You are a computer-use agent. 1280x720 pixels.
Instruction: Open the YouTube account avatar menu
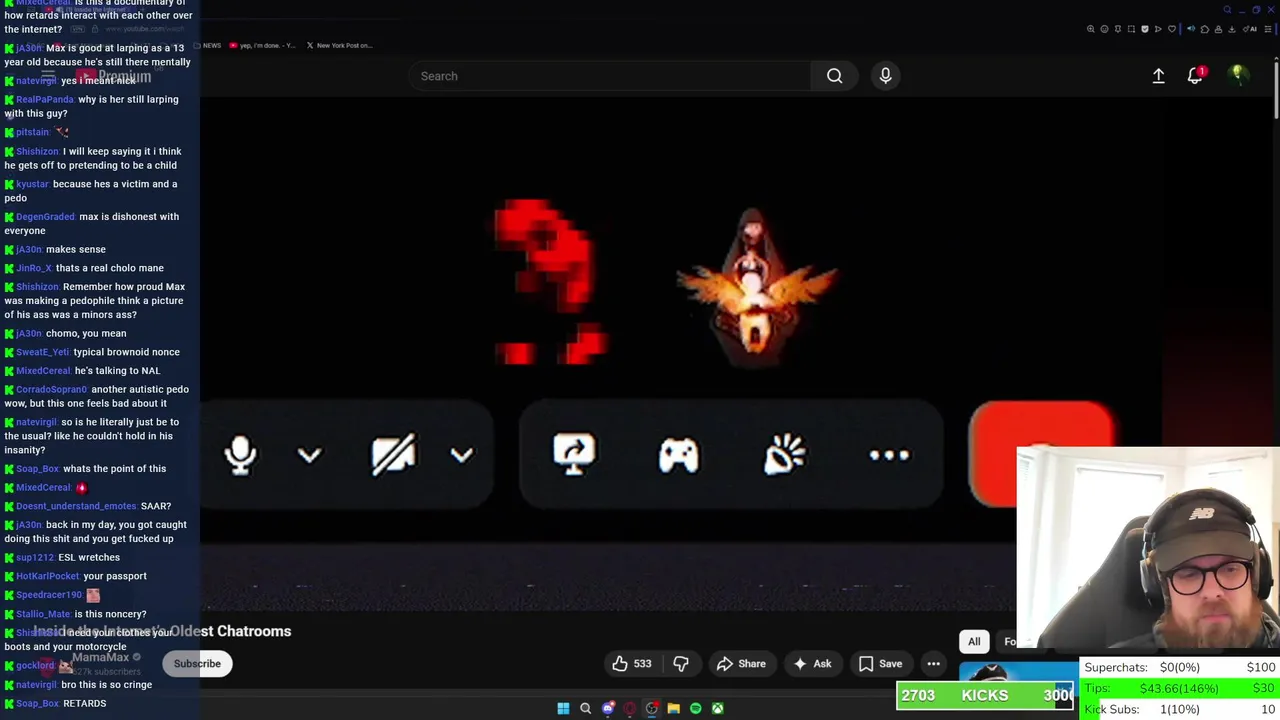1237,75
